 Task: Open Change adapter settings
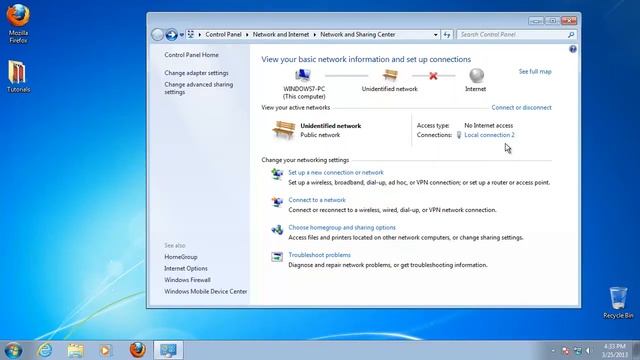click(196, 73)
